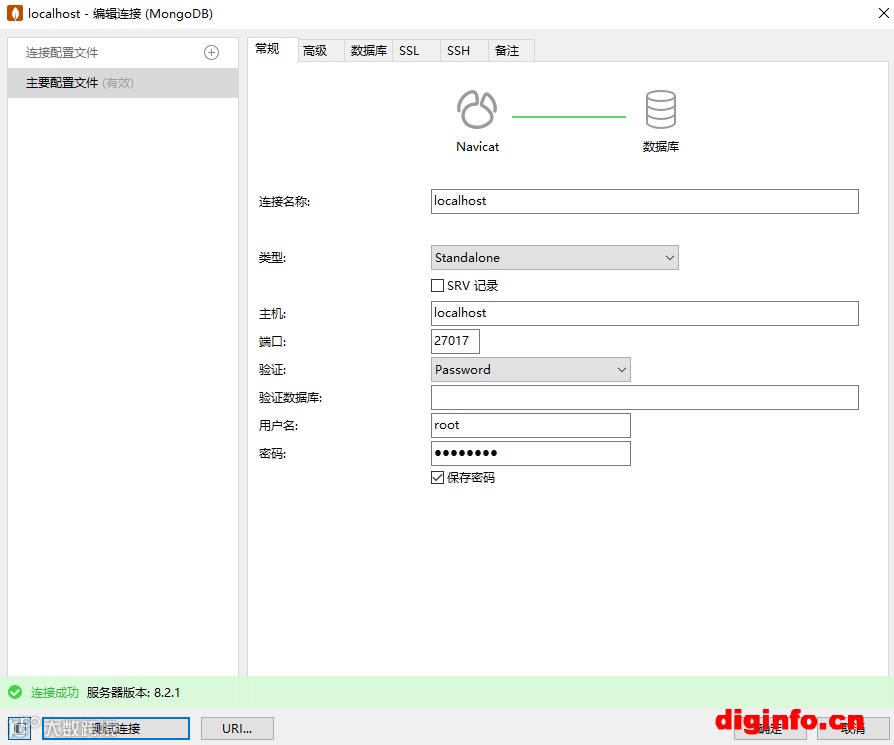The image size is (894, 745).
Task: Select 主要配置文件 in the profile list
Action: (123, 83)
